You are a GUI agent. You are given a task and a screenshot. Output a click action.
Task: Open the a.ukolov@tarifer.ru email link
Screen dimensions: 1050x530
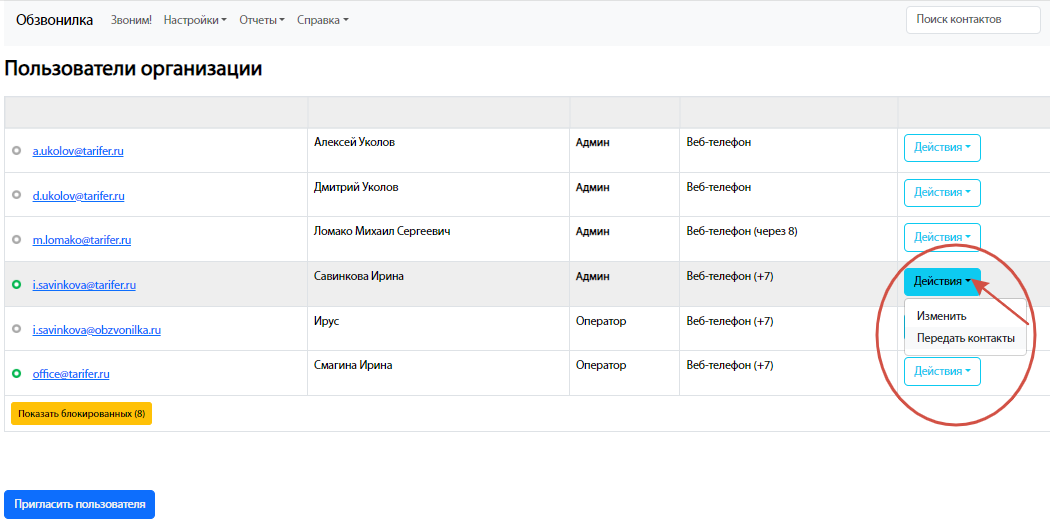click(78, 151)
